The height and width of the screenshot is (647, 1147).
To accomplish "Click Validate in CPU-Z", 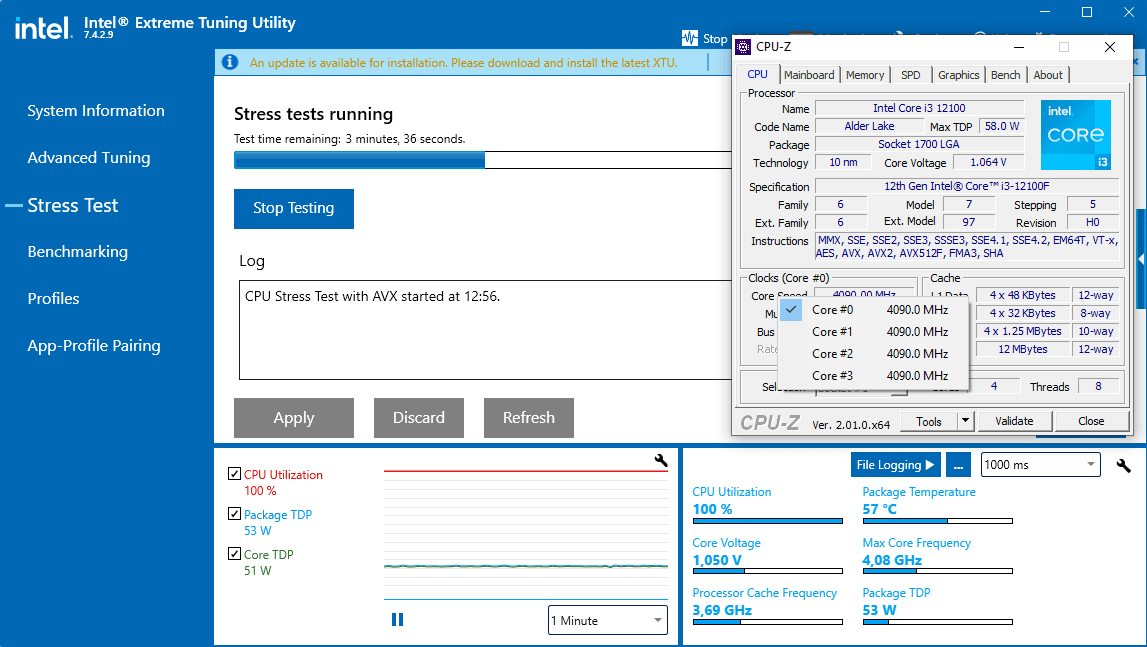I will click(x=1014, y=422).
